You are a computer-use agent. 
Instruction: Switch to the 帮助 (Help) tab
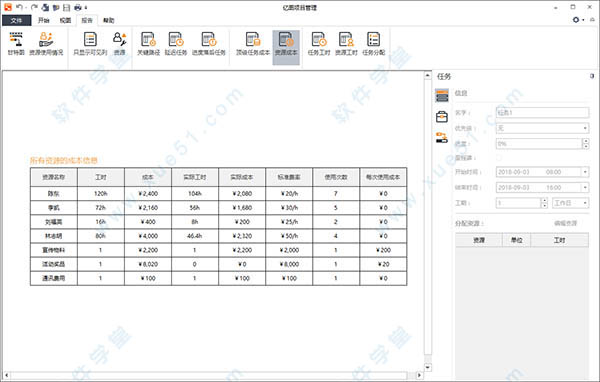[109, 20]
